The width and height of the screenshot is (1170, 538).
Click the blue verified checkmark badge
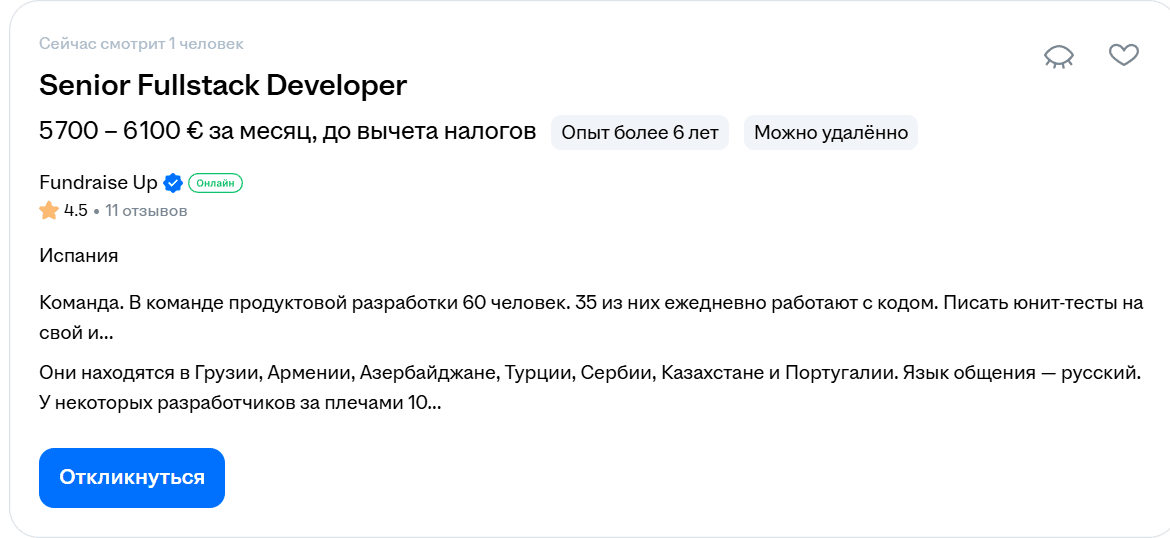point(173,183)
